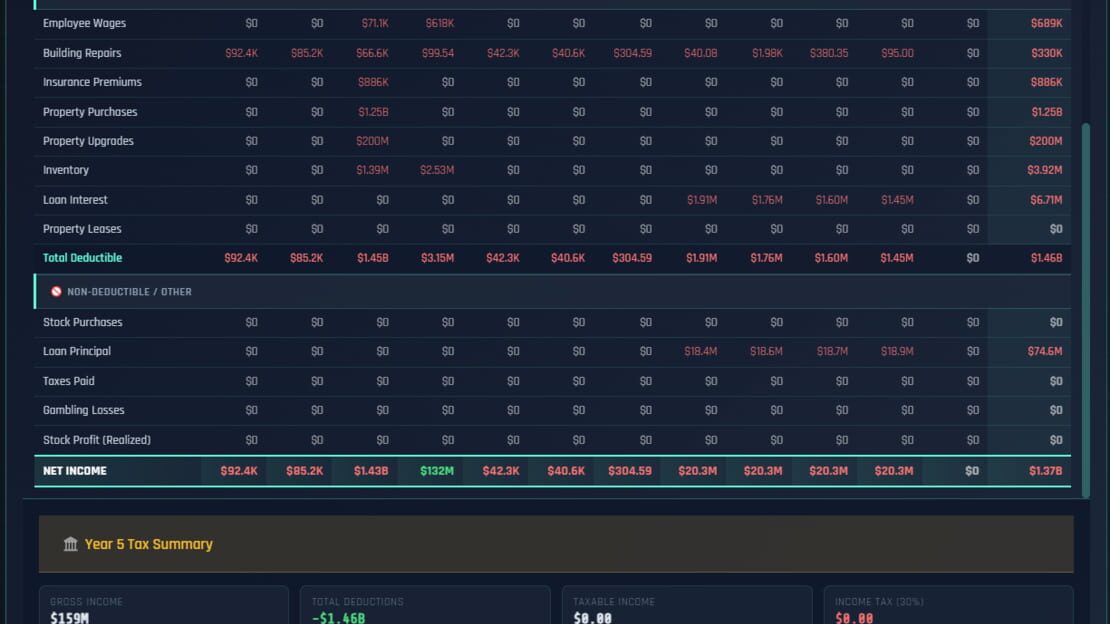Click the $689K Employee Wages total
Screen dimensions: 1110x624
pos(1046,23)
